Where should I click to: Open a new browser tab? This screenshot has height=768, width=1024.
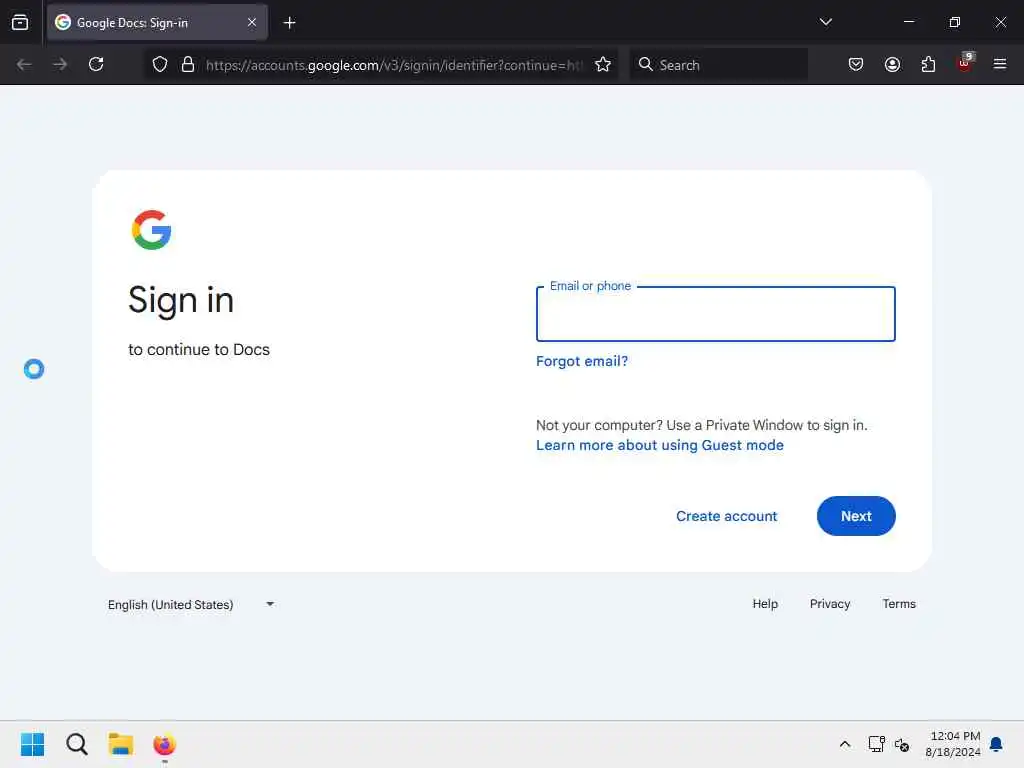coord(289,22)
